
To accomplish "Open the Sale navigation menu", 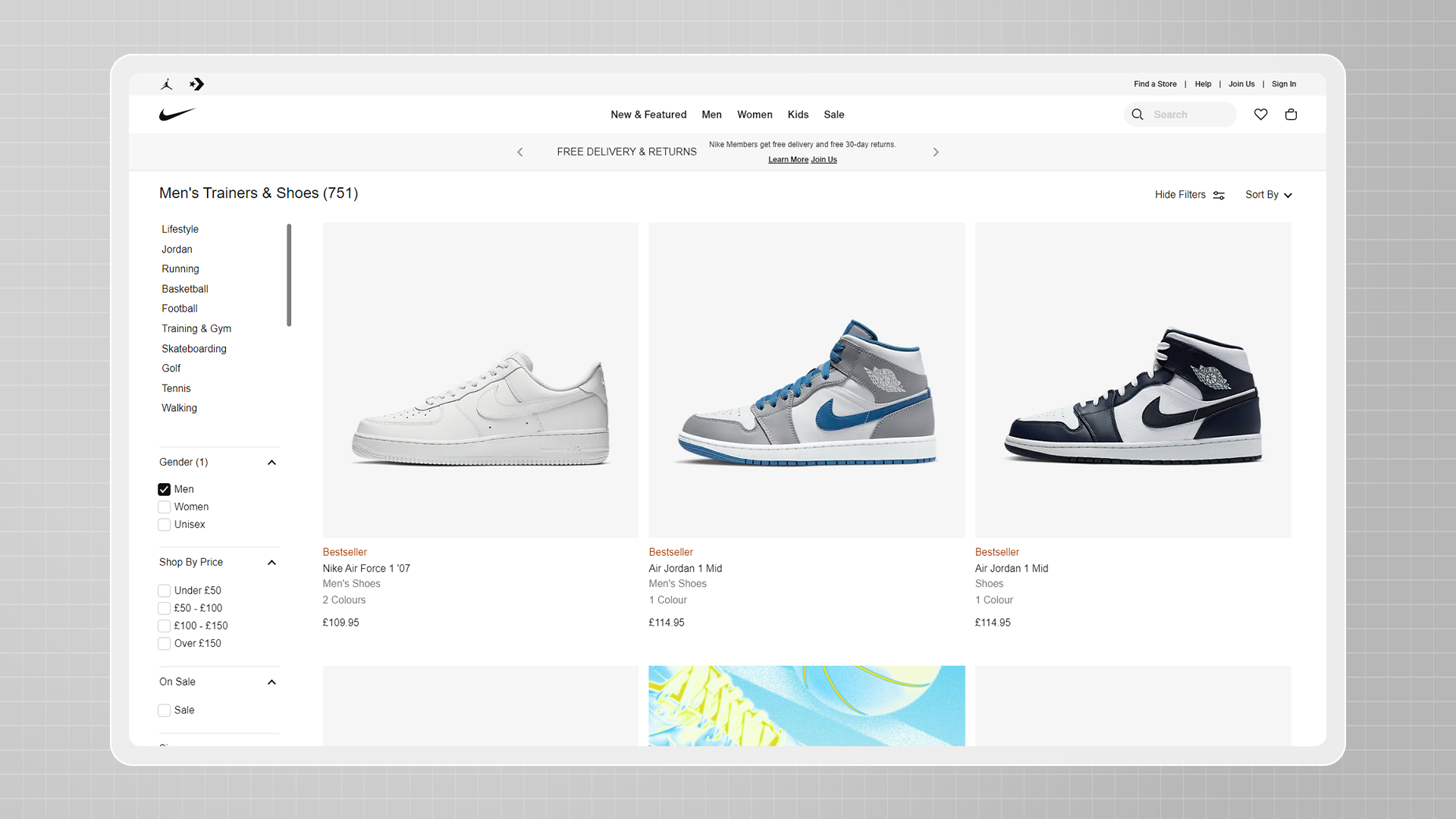I will point(834,115).
